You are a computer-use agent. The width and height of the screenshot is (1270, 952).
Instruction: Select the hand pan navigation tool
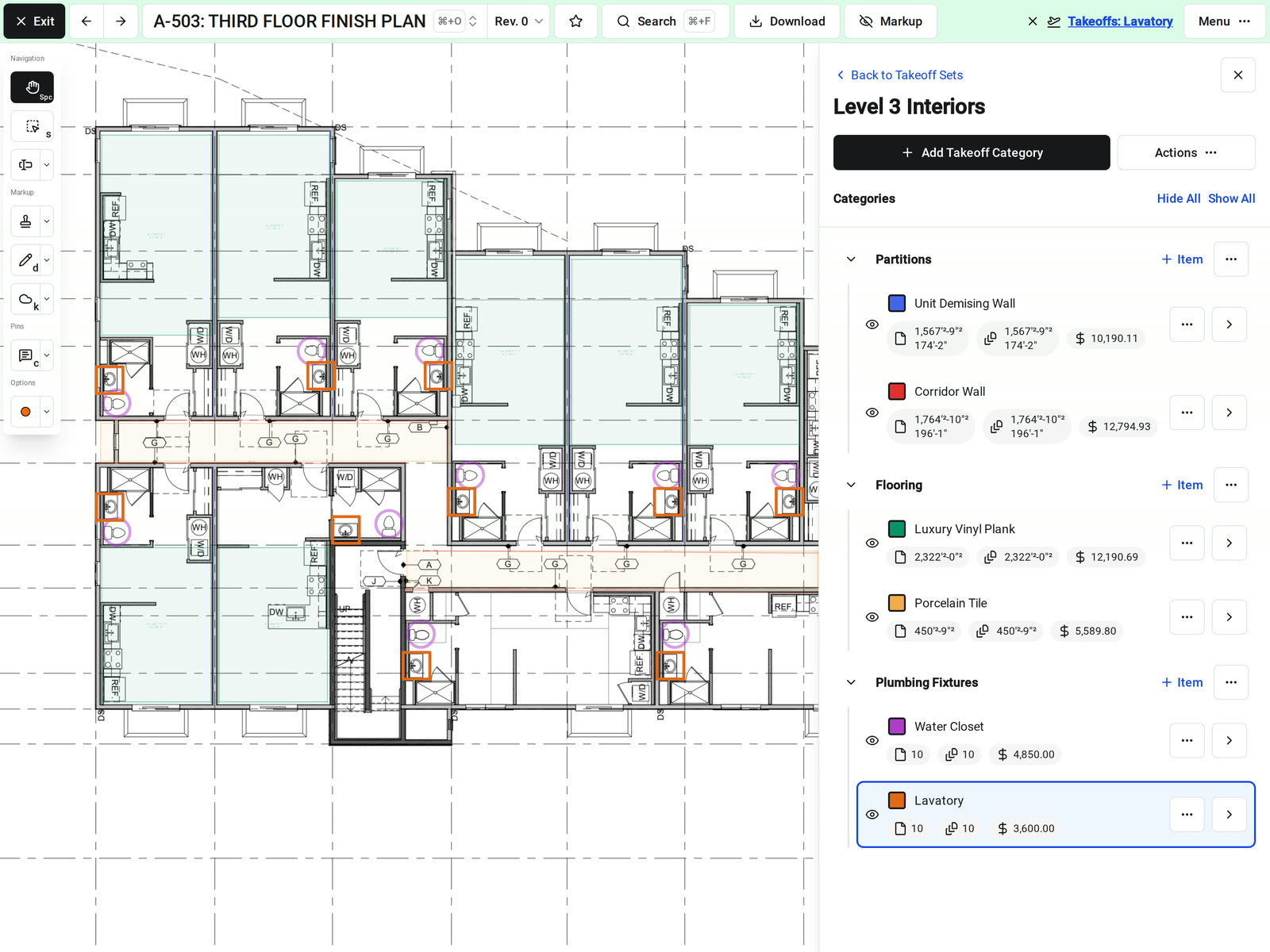pos(32,87)
